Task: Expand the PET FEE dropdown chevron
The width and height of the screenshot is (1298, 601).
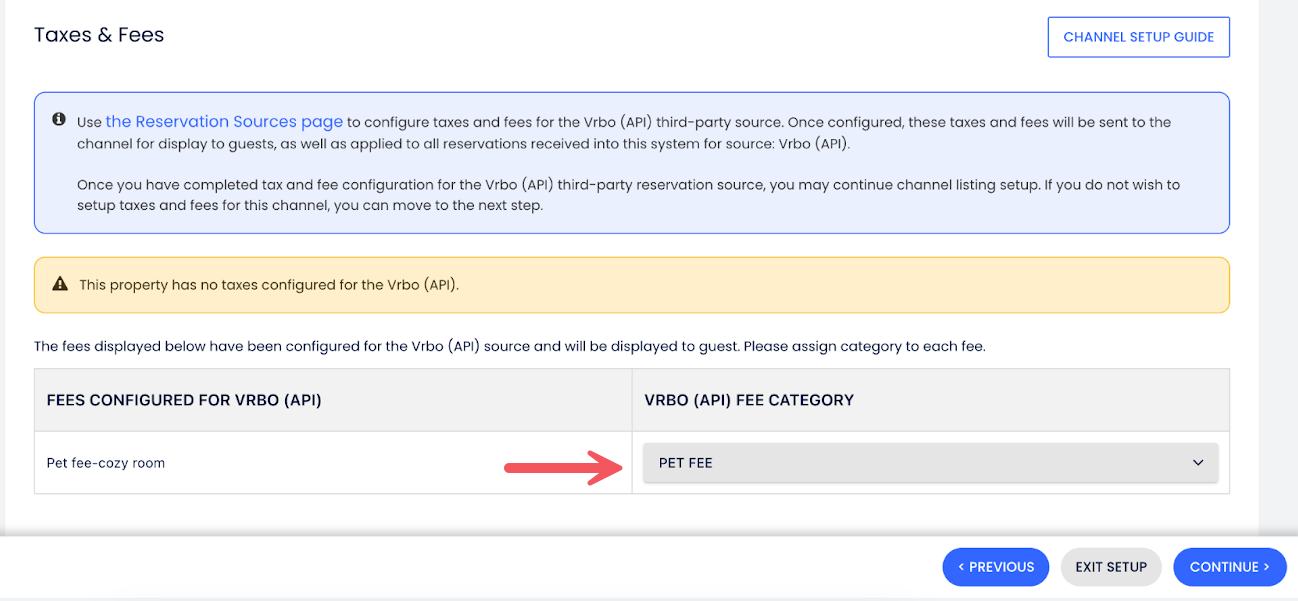Action: click(1198, 463)
